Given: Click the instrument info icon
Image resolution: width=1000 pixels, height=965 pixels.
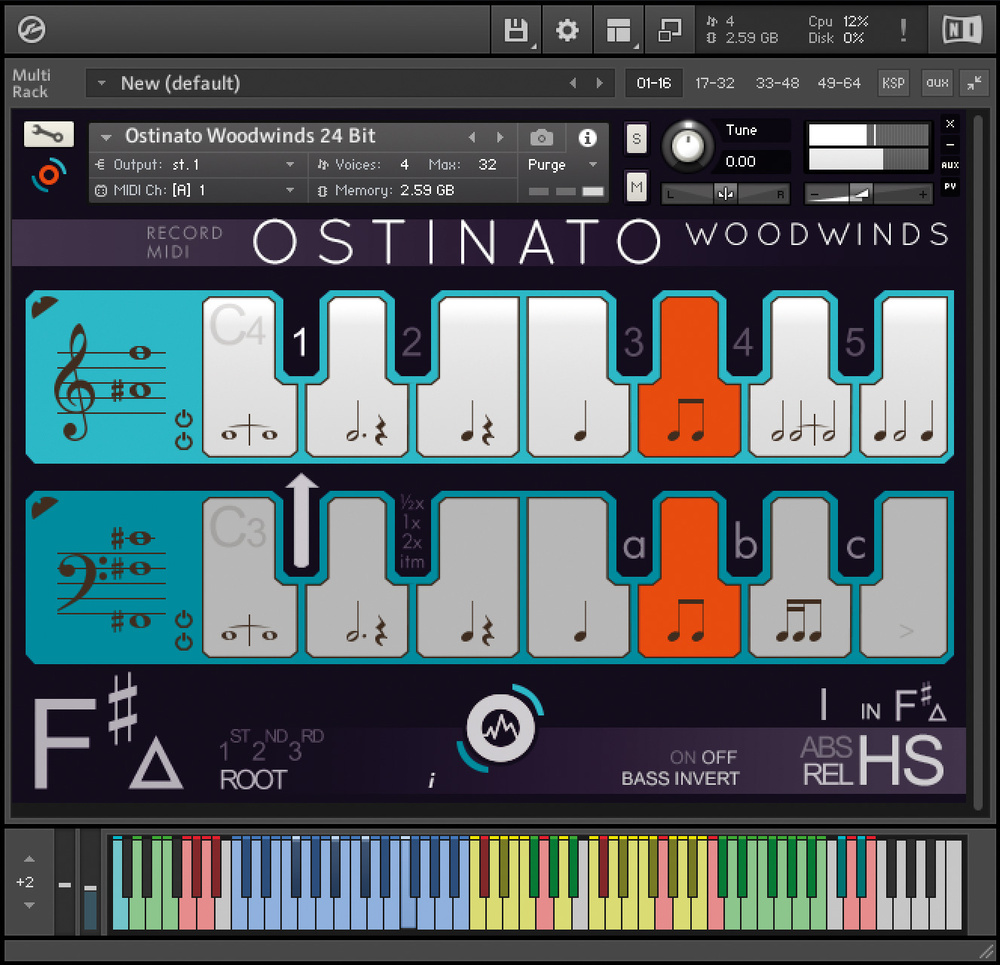Looking at the screenshot, I should click(x=588, y=137).
